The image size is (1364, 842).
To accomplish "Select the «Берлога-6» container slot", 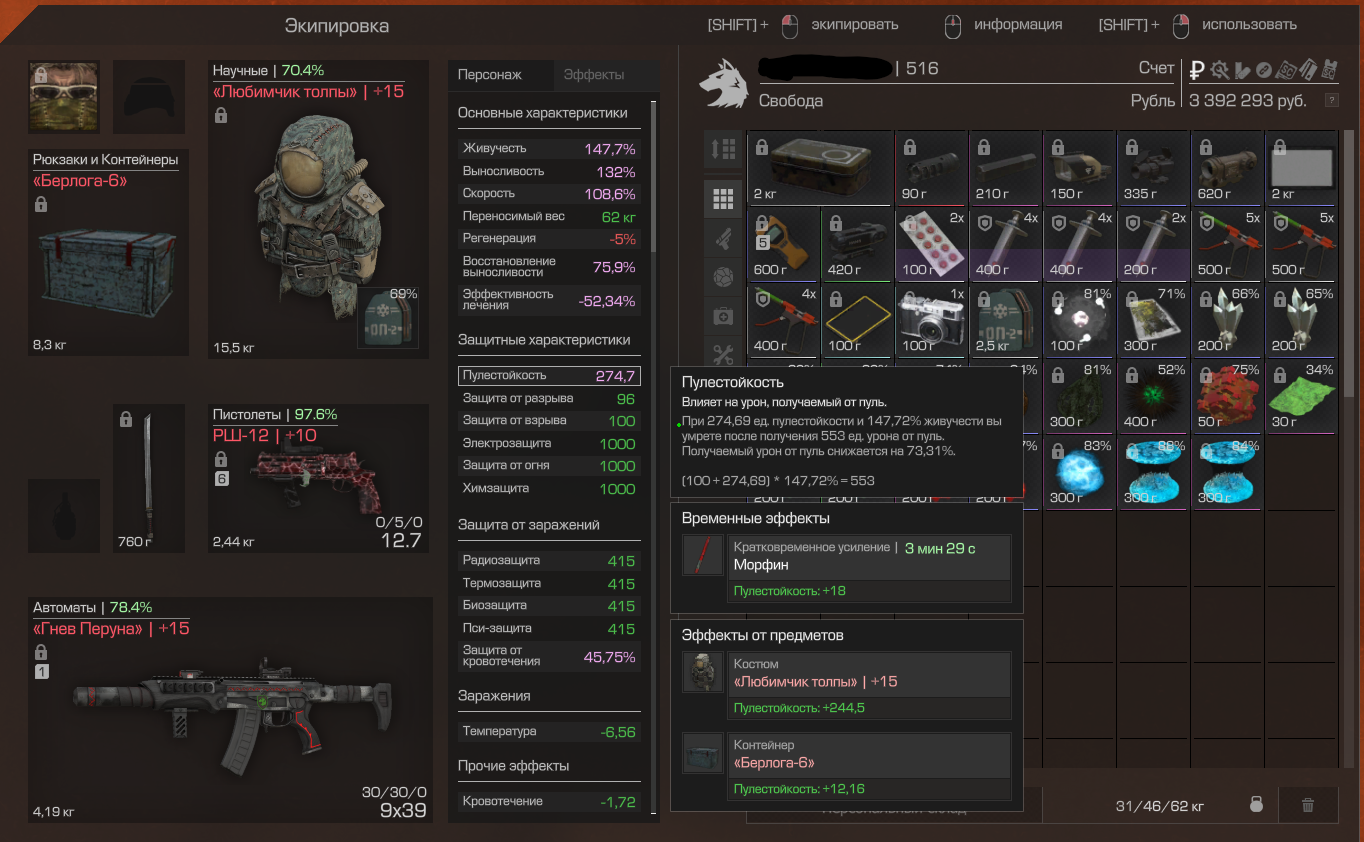I will click(108, 252).
